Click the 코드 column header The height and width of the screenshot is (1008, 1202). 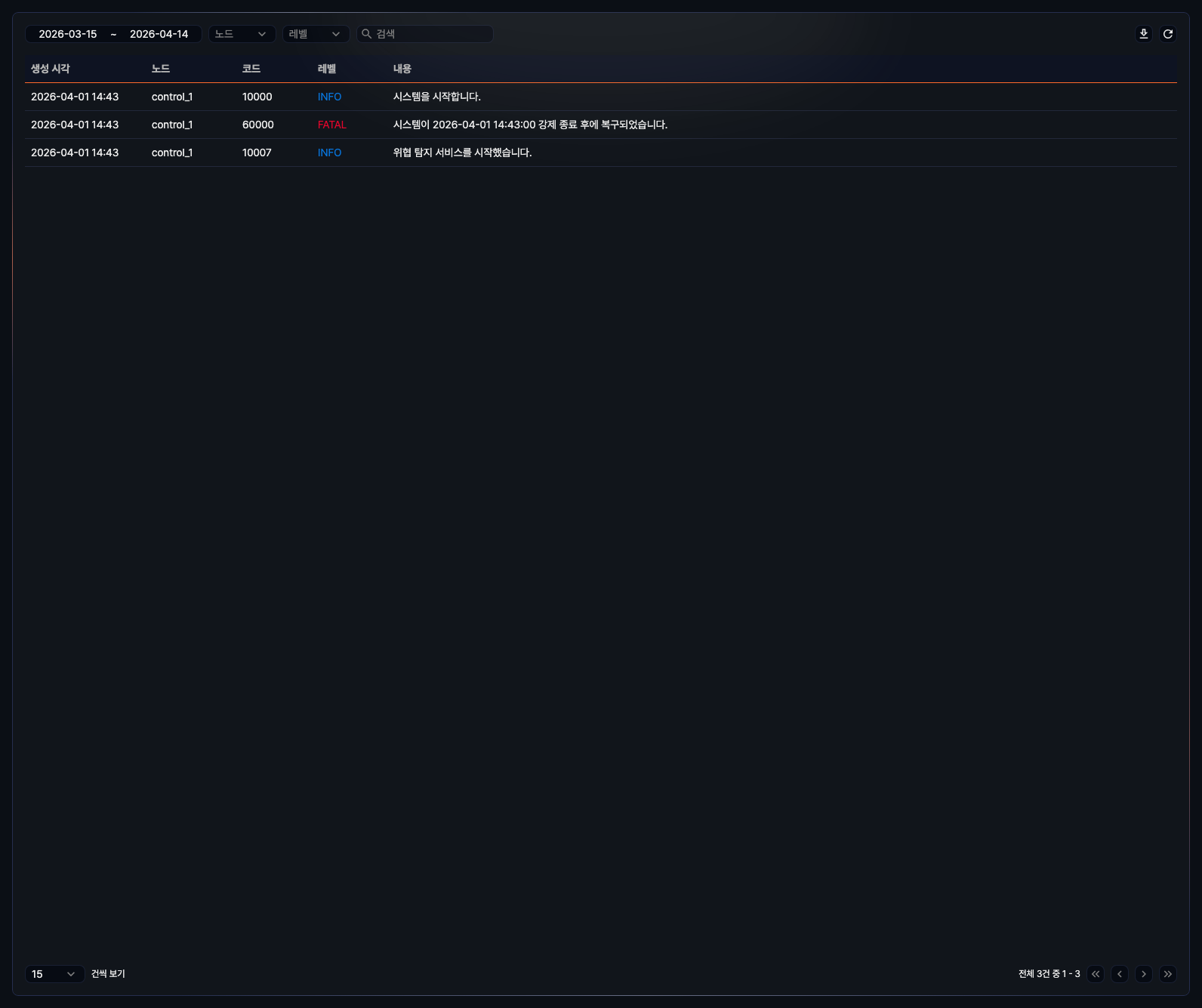coord(251,69)
